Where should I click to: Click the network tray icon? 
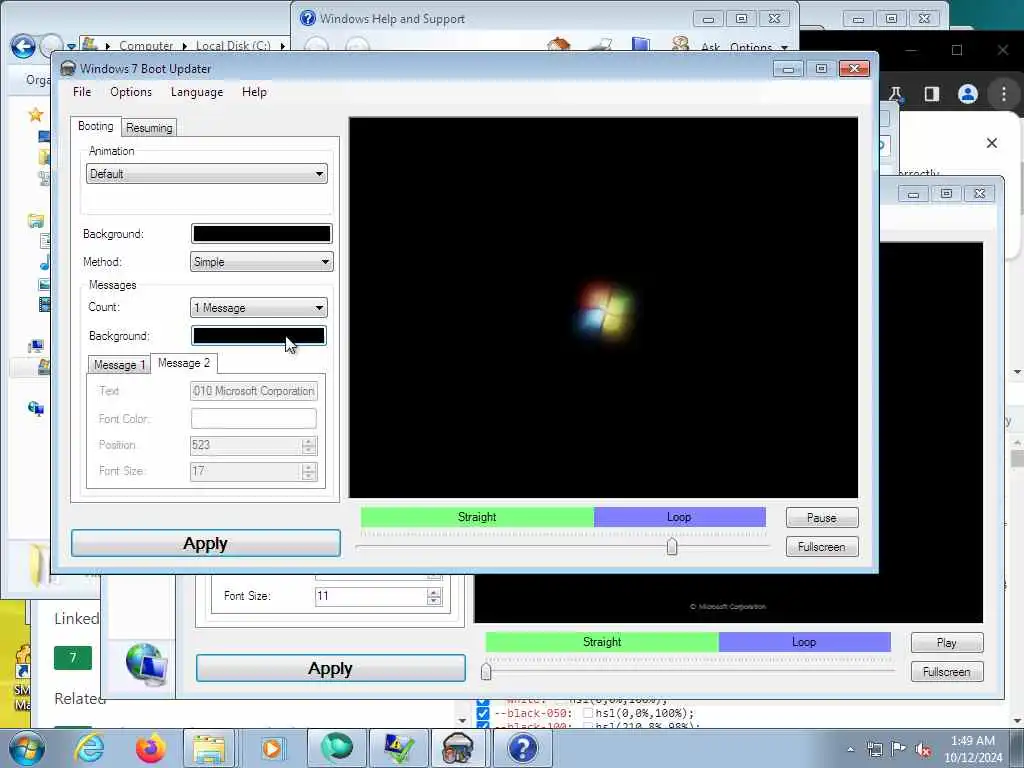[x=874, y=749]
